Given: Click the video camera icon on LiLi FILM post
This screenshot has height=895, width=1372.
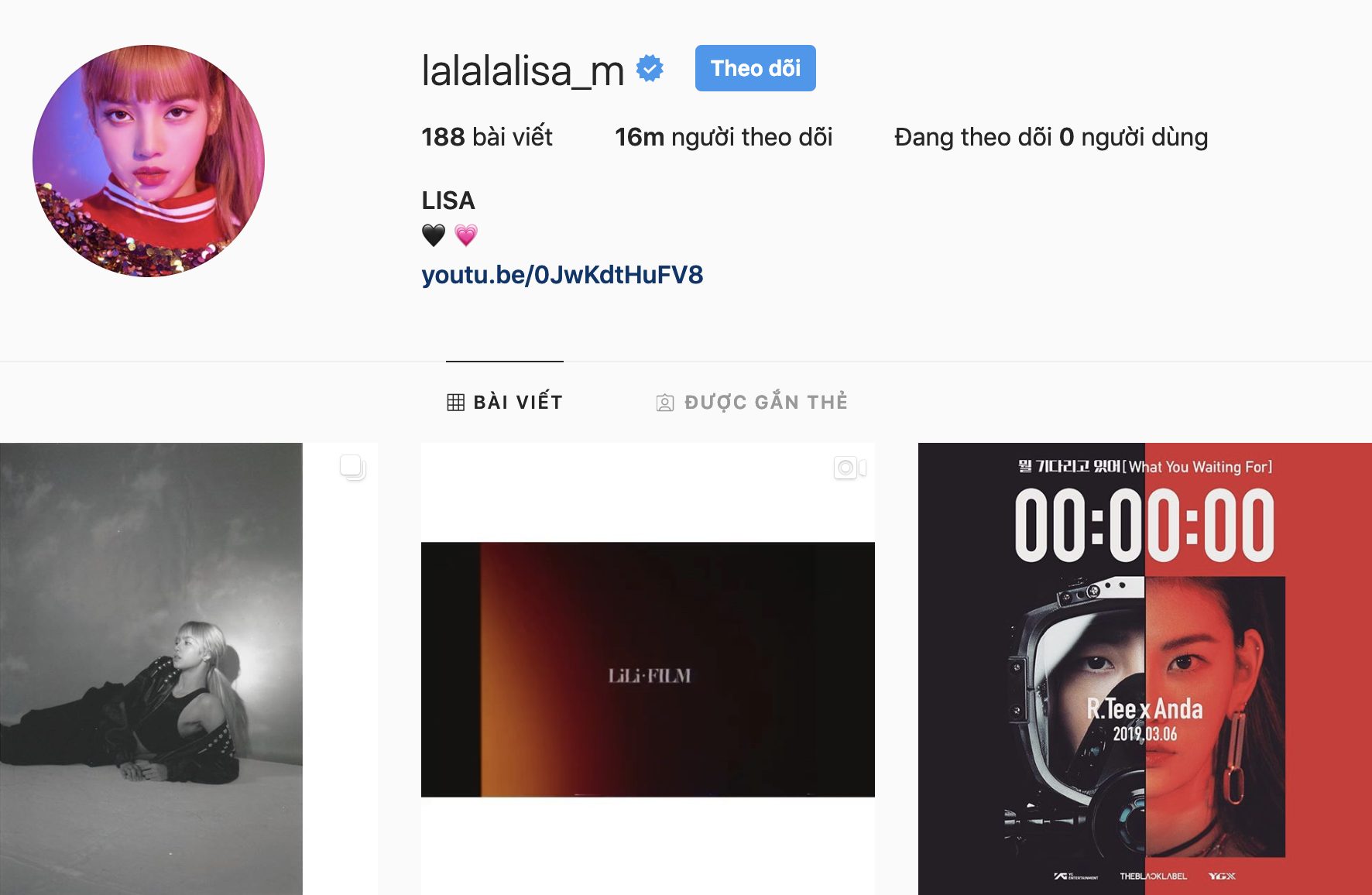Looking at the screenshot, I should pos(849,468).
